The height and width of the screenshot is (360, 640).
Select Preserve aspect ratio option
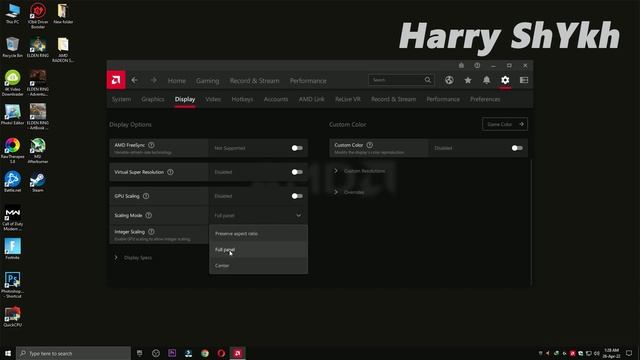coord(258,233)
